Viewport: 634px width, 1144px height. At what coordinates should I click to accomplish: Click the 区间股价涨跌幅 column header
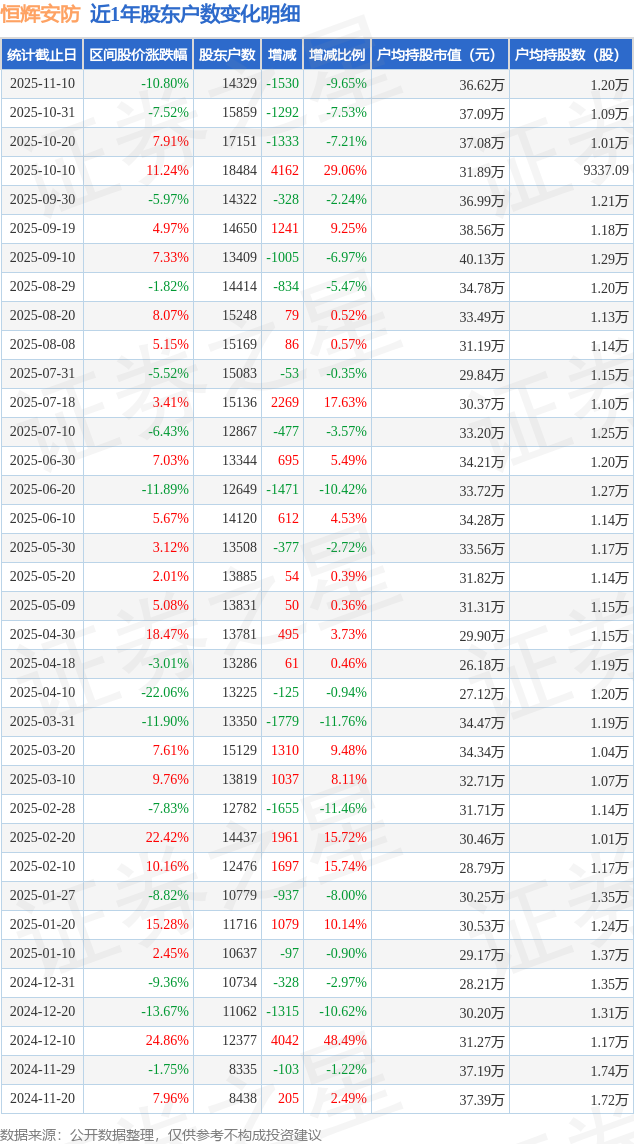136,55
